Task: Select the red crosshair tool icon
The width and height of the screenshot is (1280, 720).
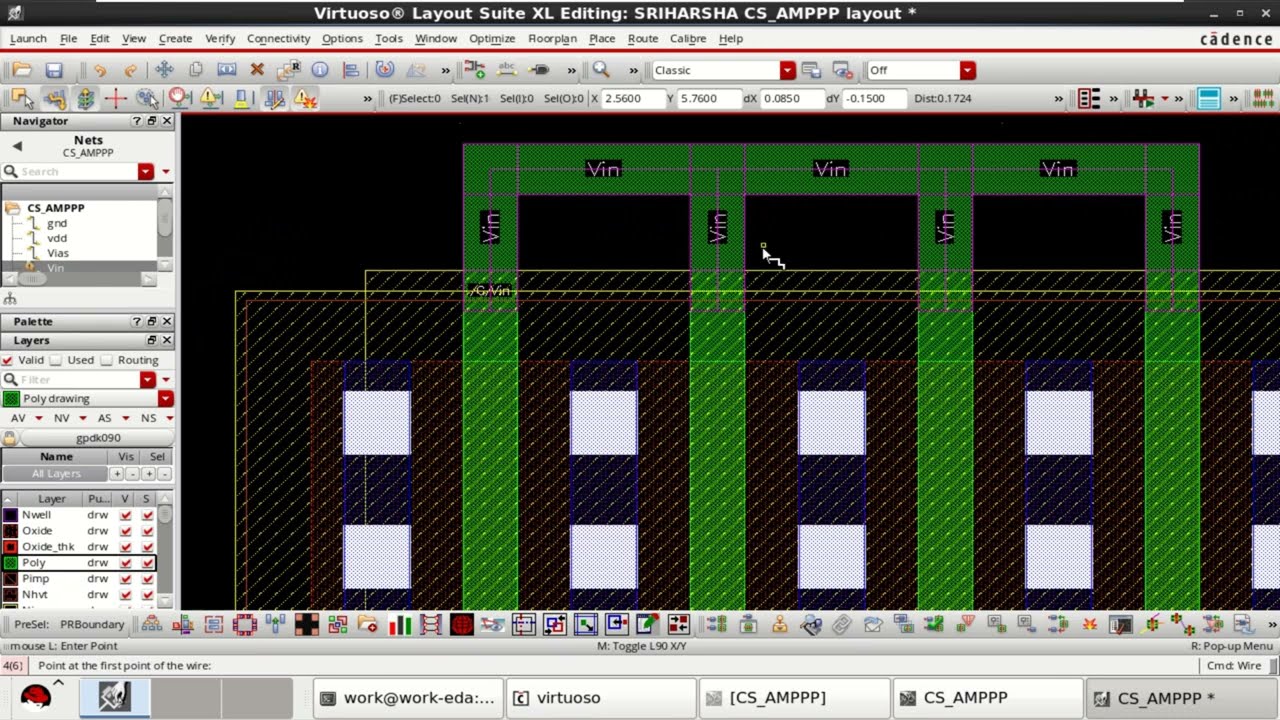Action: [116, 98]
